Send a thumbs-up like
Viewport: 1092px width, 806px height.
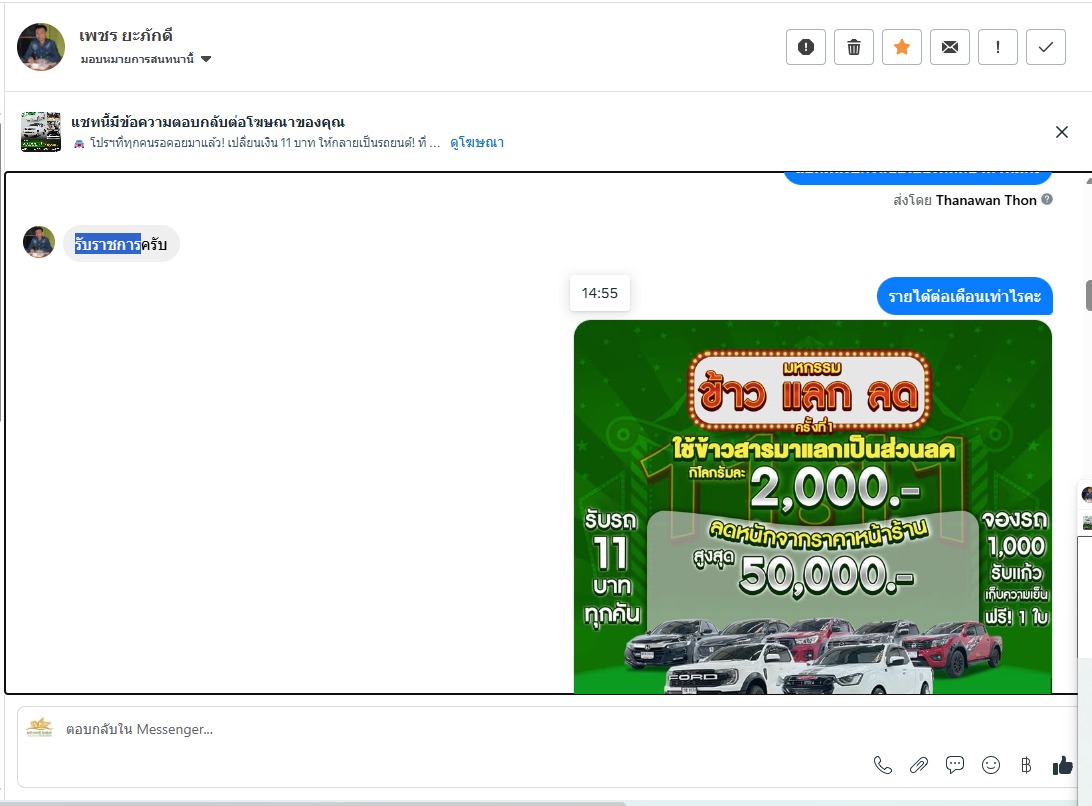[x=1063, y=766]
